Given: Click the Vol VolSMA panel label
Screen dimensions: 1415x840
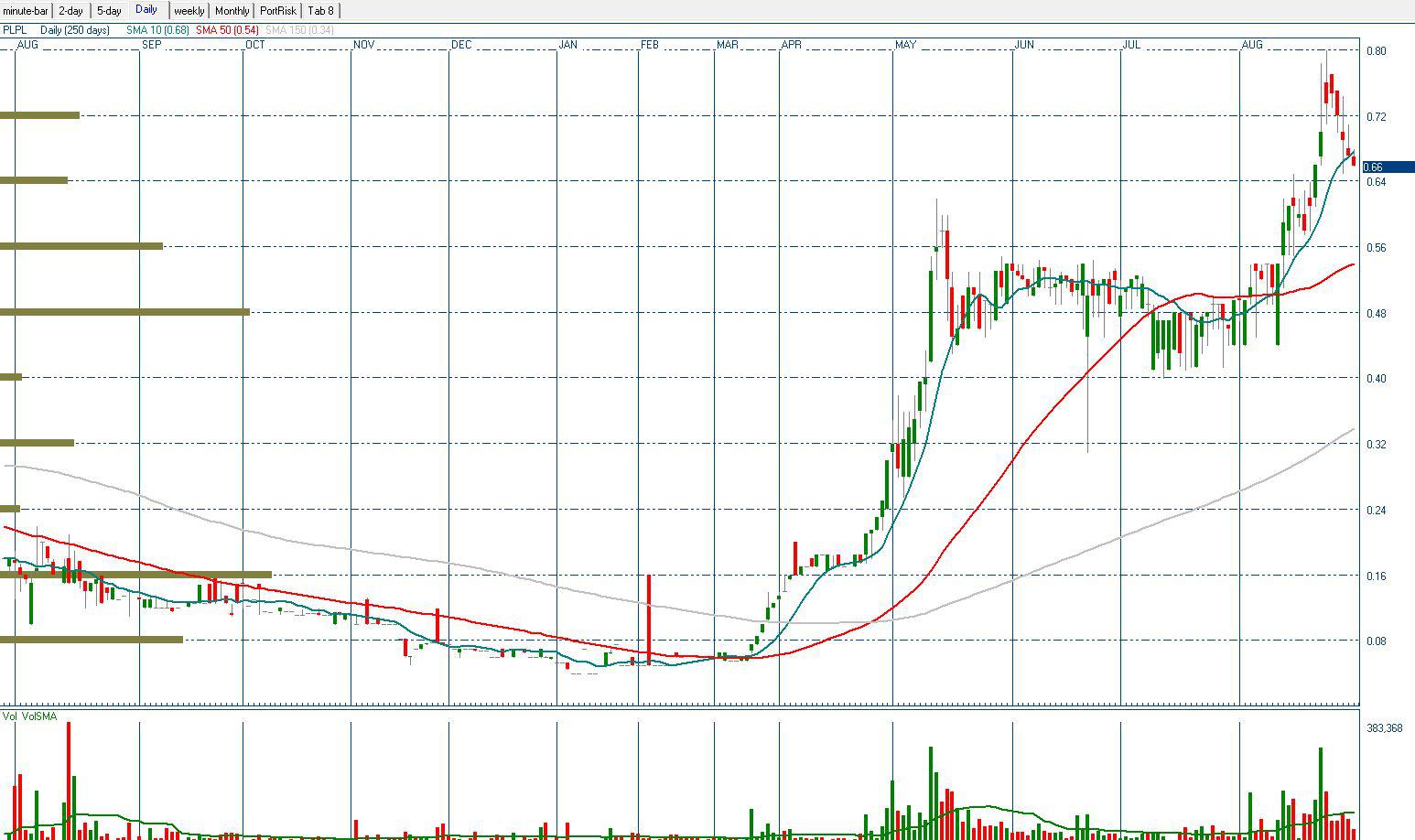Looking at the screenshot, I should coord(29,716).
